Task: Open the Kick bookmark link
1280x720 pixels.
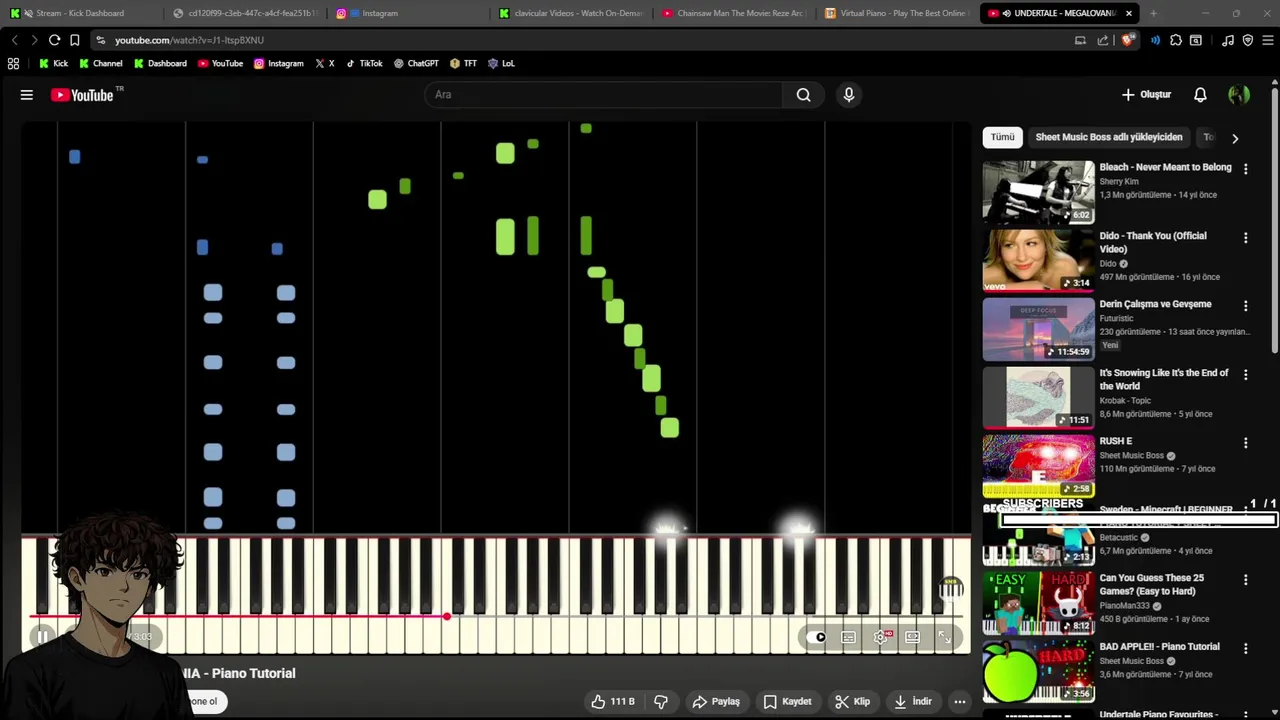Action: click(x=53, y=63)
